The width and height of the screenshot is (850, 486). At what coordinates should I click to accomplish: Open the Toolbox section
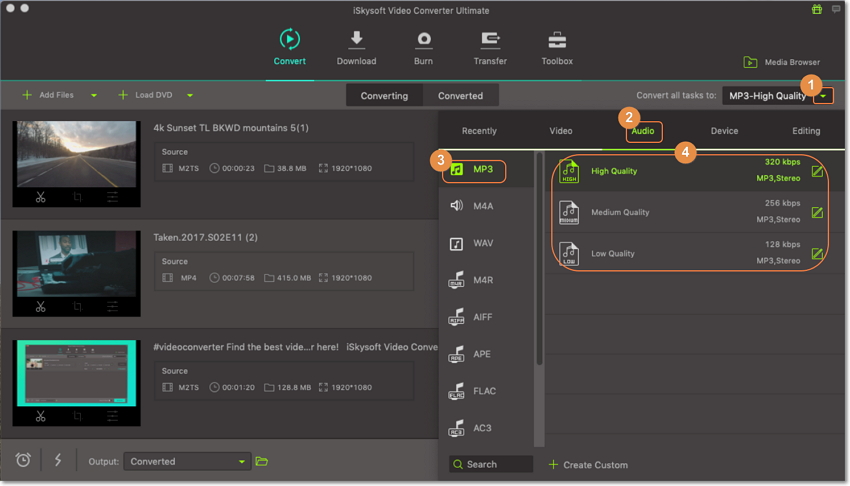click(557, 40)
